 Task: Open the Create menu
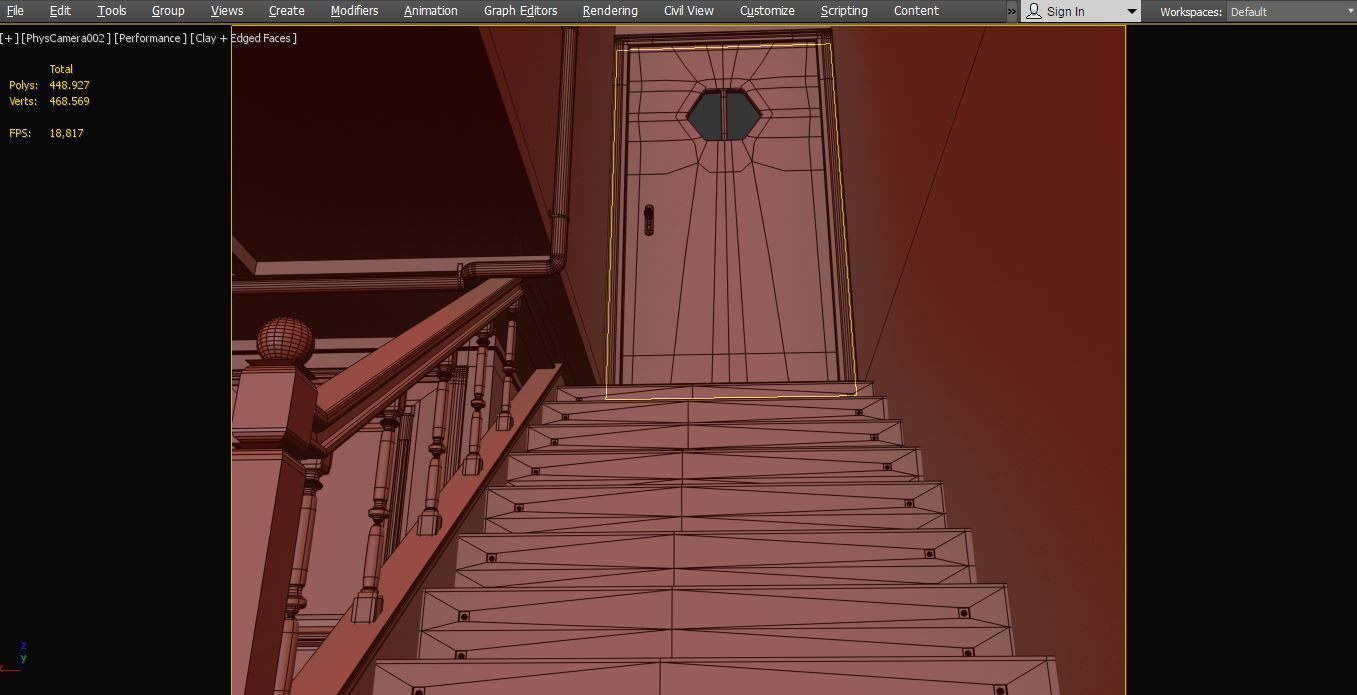click(x=286, y=11)
